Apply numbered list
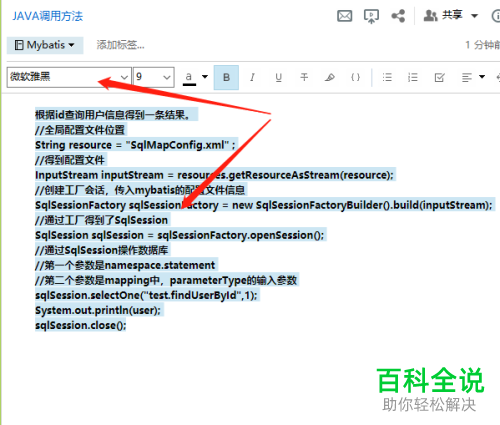The height and width of the screenshot is (425, 500). (x=413, y=78)
